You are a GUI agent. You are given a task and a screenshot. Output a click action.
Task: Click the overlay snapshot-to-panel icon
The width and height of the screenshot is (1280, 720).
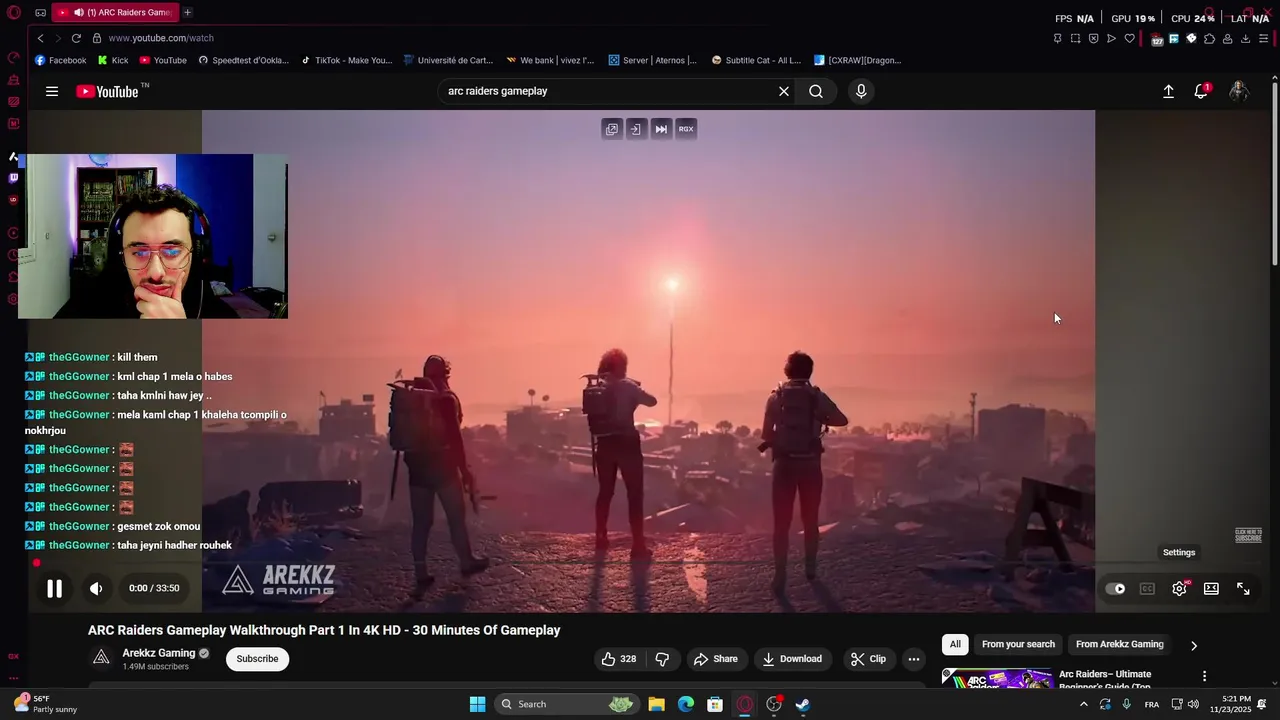[x=636, y=129]
